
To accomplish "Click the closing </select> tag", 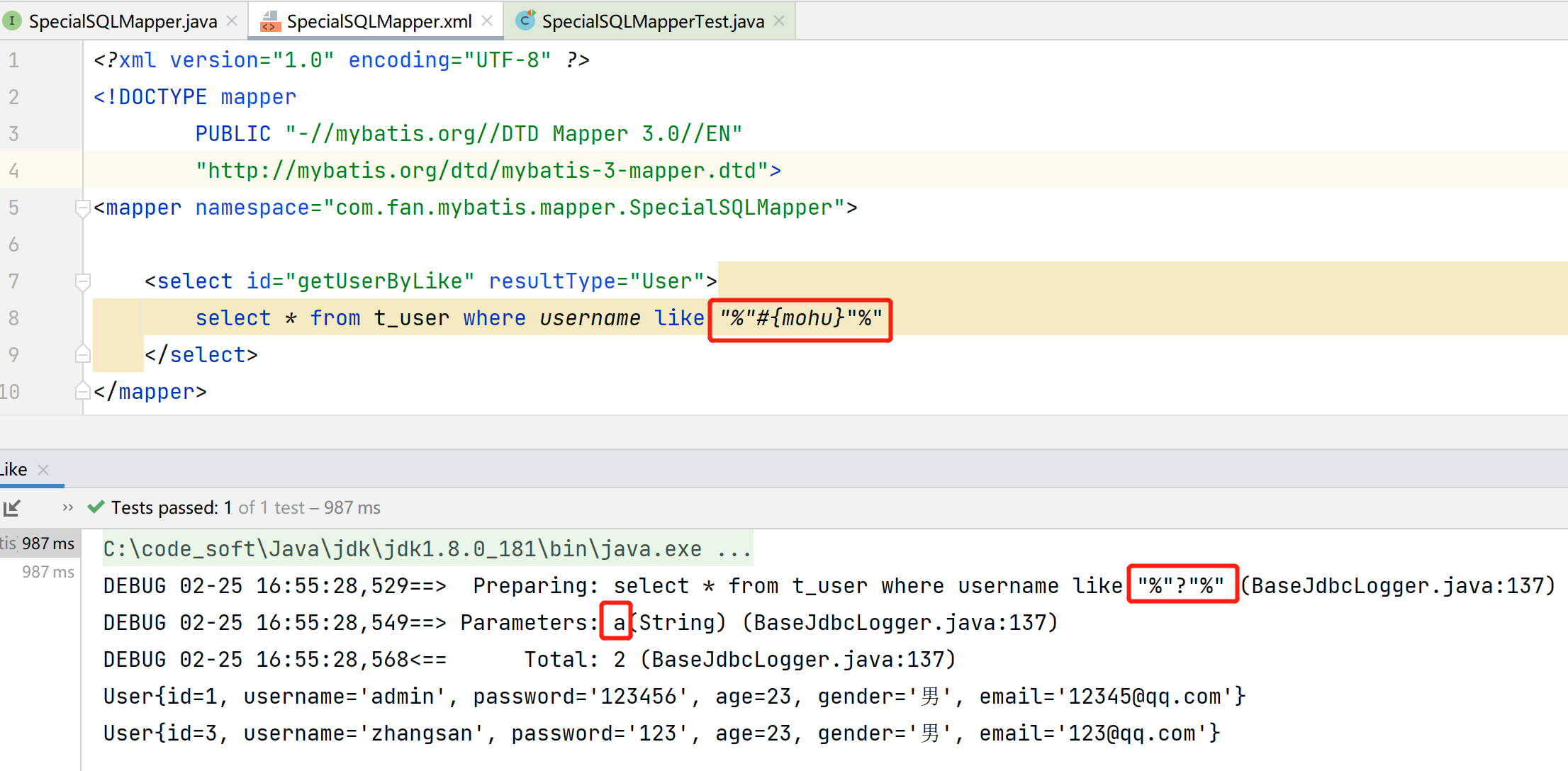I will pos(201,355).
